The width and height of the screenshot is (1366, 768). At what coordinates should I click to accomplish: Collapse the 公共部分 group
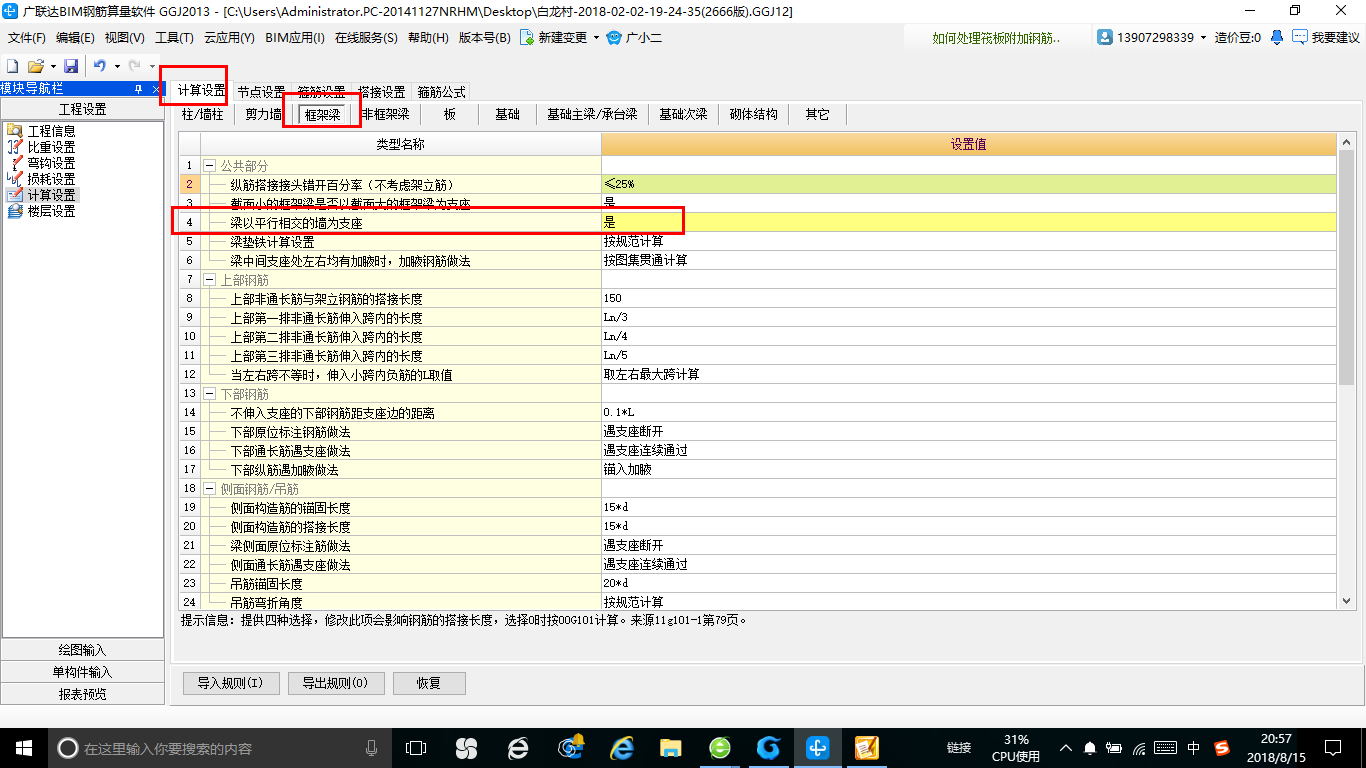click(x=210, y=166)
